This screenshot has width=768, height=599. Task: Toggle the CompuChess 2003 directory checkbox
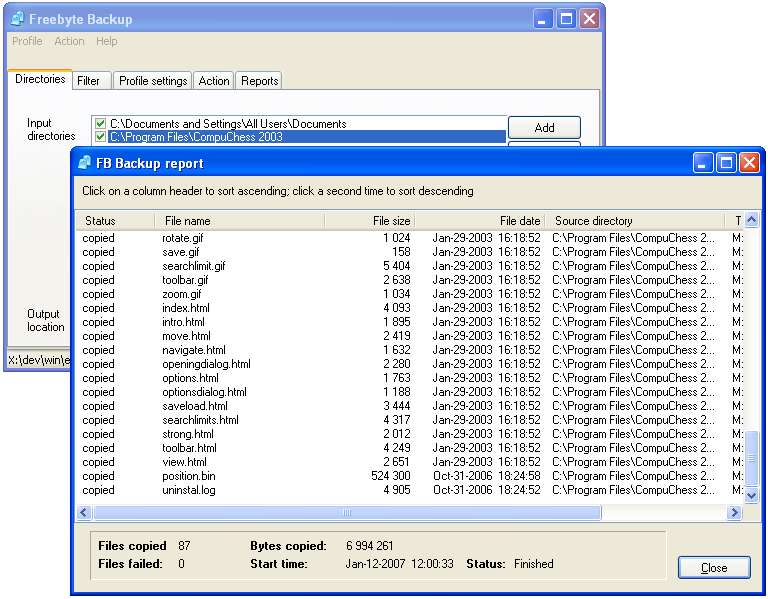tap(100, 137)
